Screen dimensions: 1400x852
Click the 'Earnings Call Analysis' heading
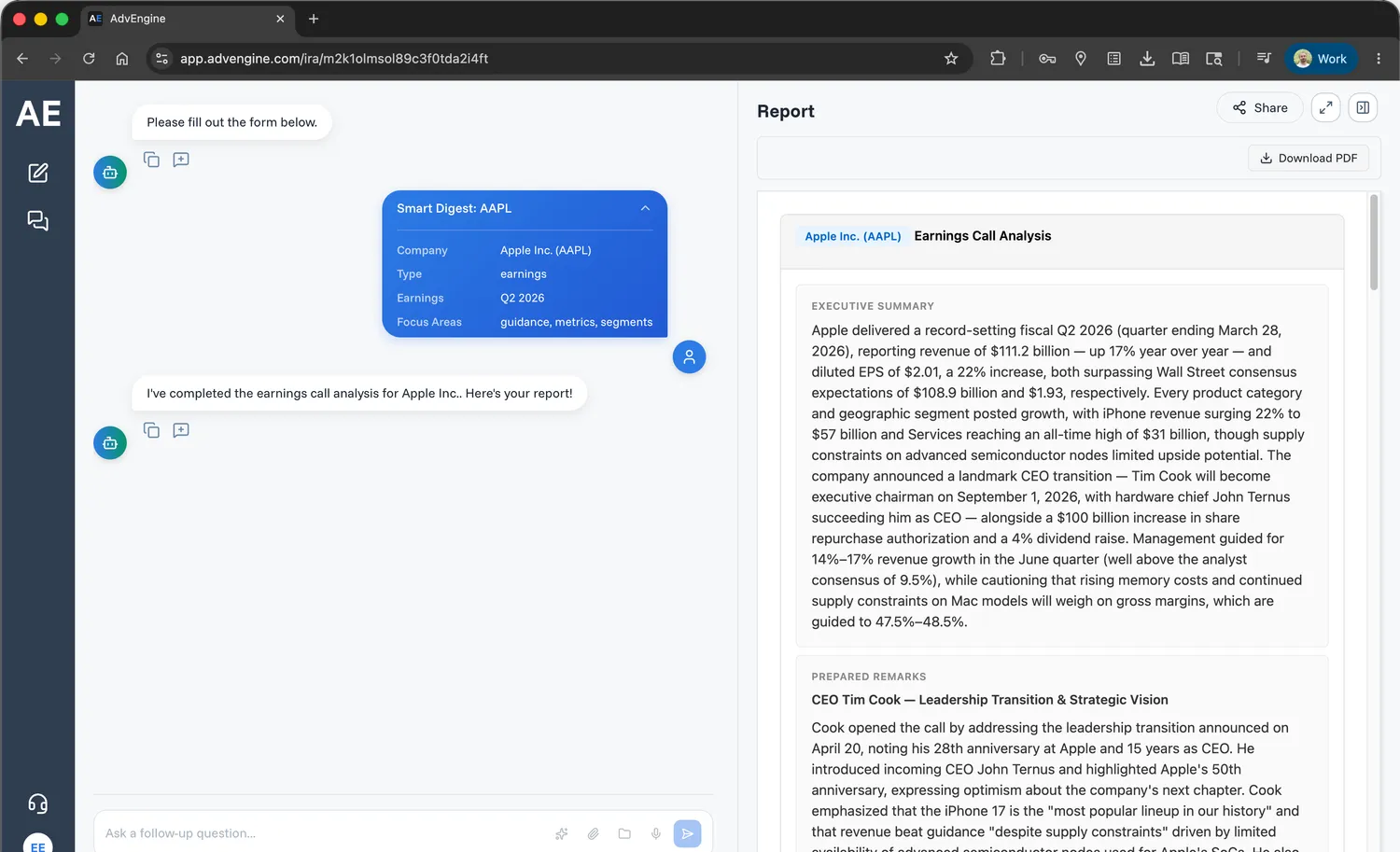[x=983, y=236]
